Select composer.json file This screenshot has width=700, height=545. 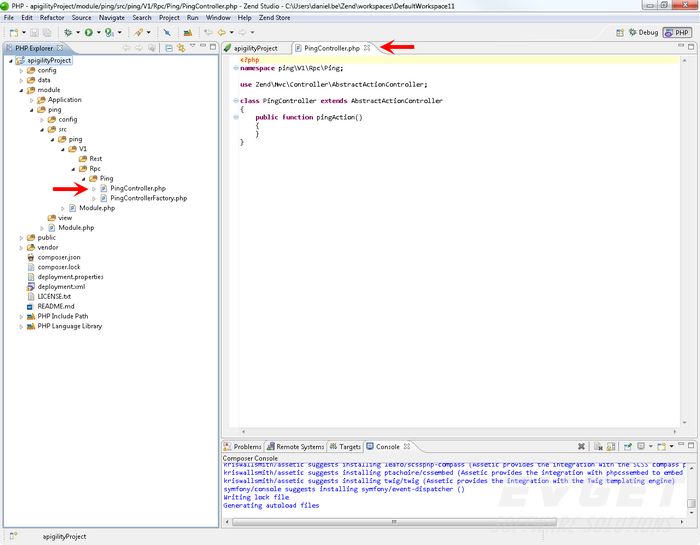pos(58,257)
